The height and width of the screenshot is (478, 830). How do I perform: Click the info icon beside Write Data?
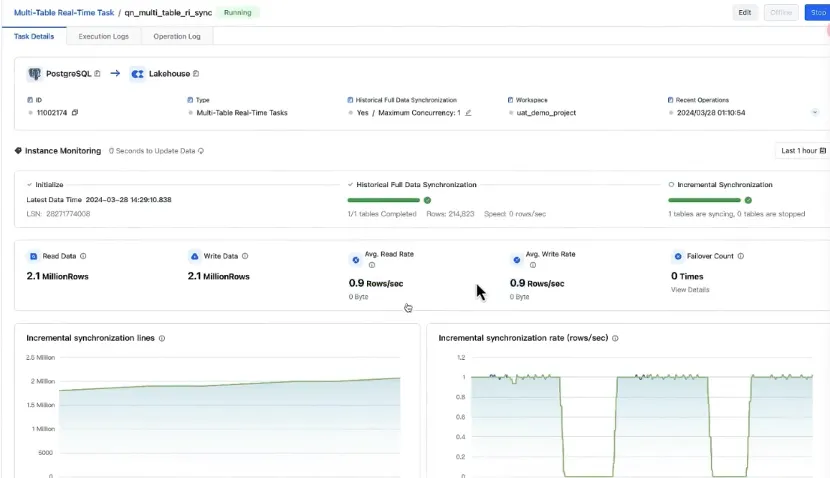245,256
